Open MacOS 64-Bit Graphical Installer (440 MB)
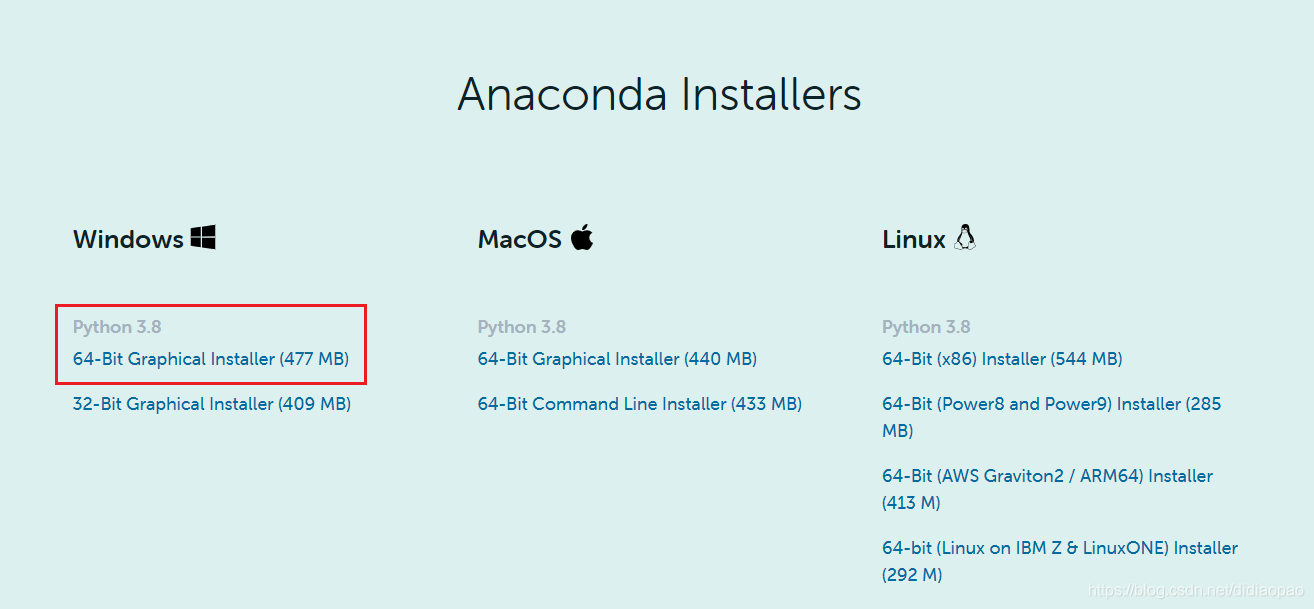The height and width of the screenshot is (609, 1314). 617,359
